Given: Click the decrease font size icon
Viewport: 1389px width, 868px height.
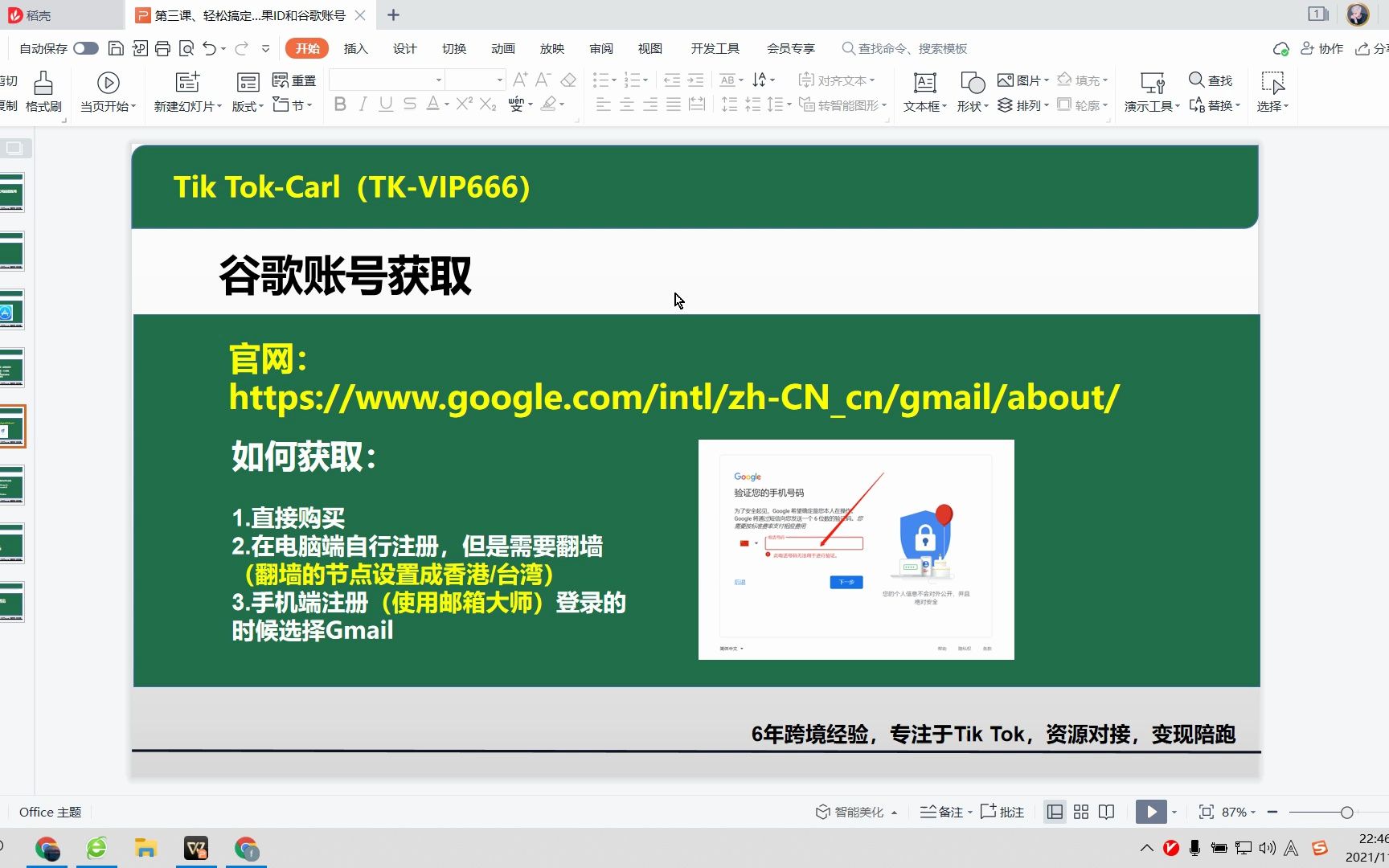Looking at the screenshot, I should pyautogui.click(x=543, y=80).
